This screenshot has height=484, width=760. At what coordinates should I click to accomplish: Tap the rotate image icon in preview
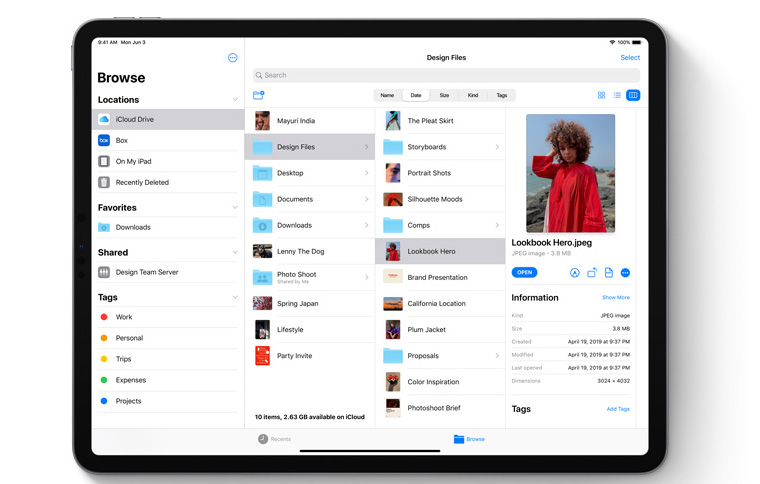(x=592, y=273)
